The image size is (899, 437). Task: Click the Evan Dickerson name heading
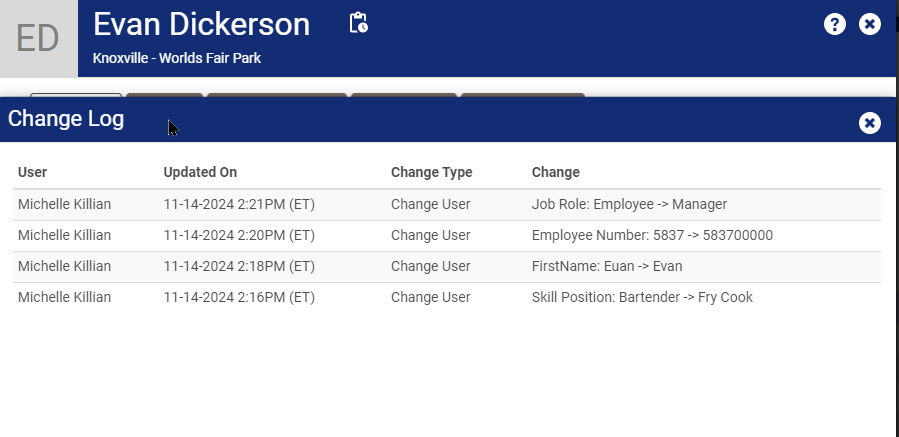201,25
